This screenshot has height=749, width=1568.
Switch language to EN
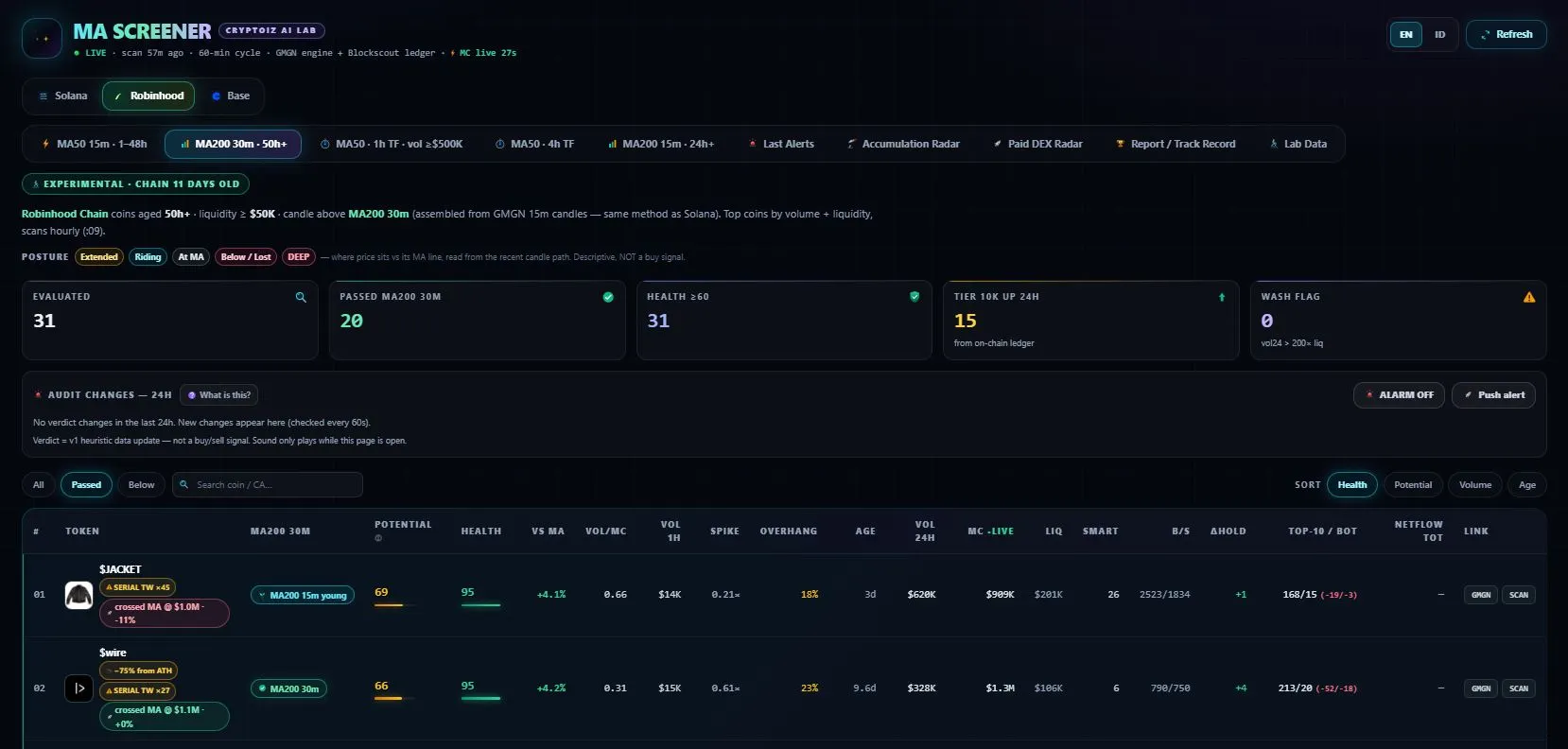(x=1406, y=35)
